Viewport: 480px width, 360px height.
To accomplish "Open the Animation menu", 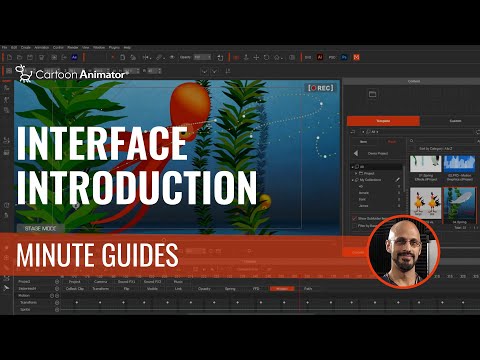I will (x=42, y=48).
